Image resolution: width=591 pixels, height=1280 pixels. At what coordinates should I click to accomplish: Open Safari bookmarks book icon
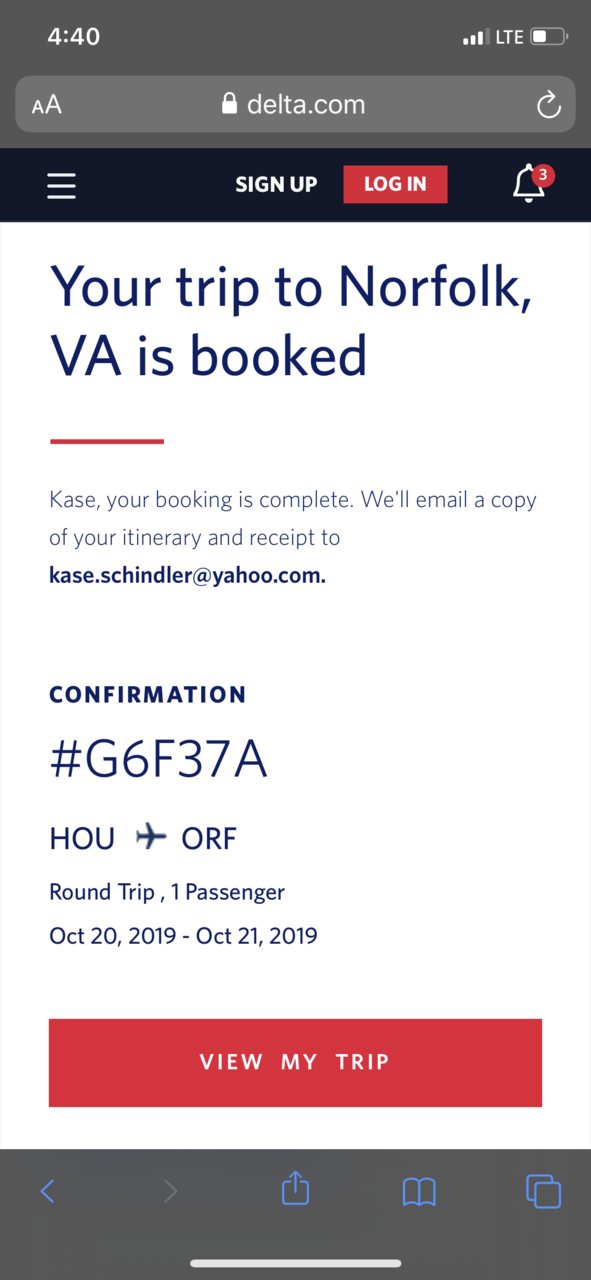click(419, 1191)
